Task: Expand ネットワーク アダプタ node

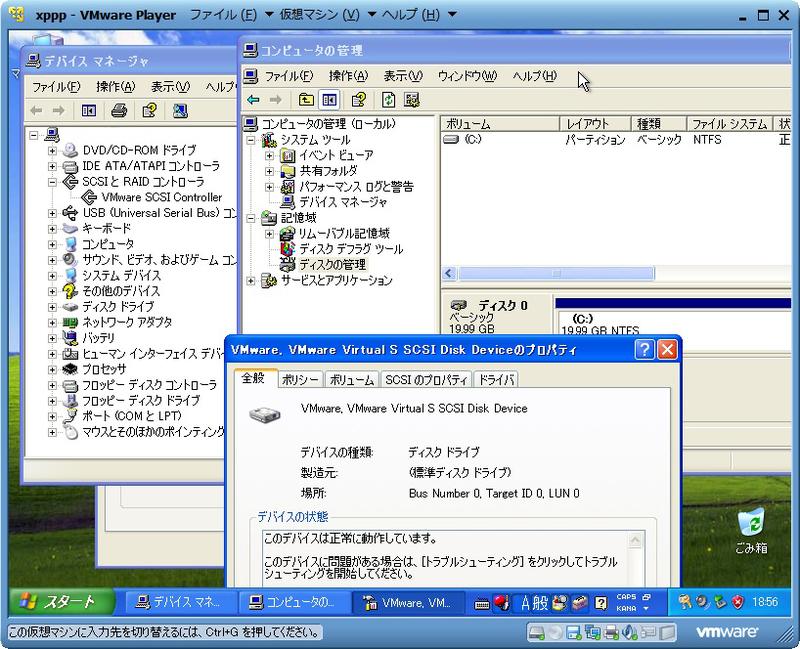Action: pyautogui.click(x=52, y=322)
